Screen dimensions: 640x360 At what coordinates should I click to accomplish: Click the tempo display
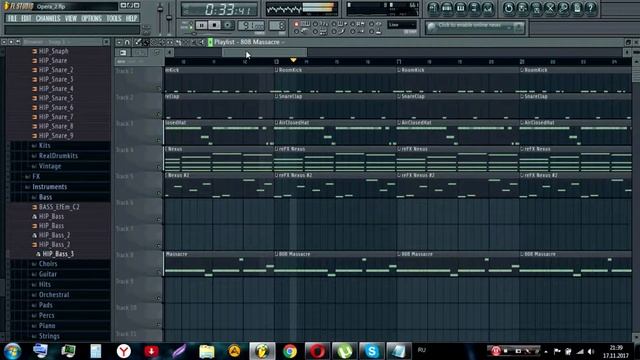[x=251, y=26]
